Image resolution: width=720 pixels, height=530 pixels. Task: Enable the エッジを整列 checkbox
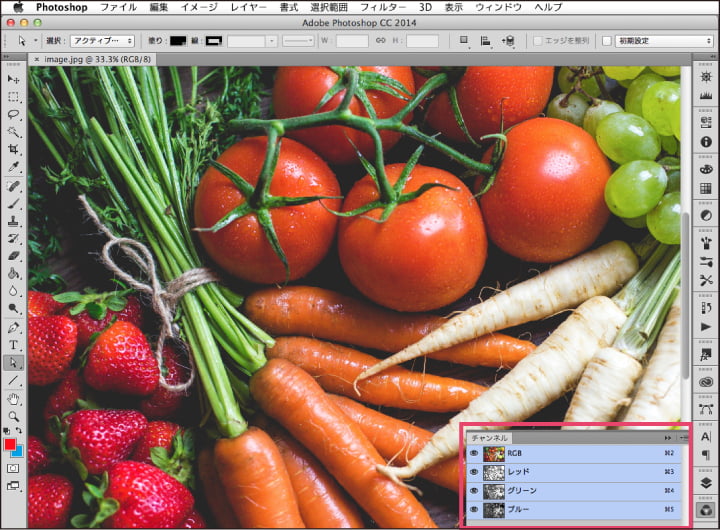(x=538, y=41)
